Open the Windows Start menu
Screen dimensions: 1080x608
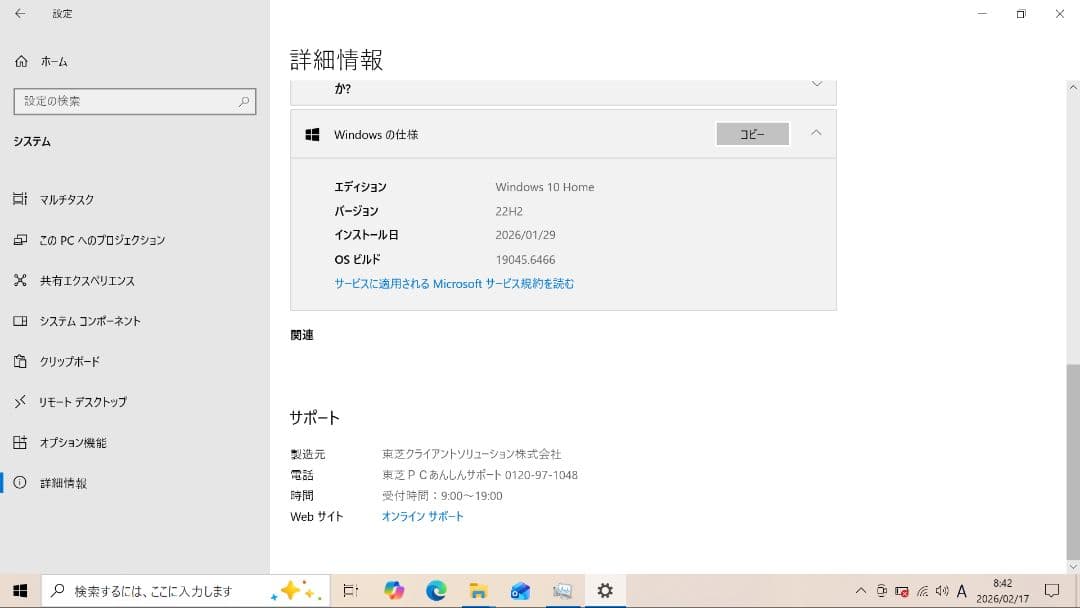[20, 591]
